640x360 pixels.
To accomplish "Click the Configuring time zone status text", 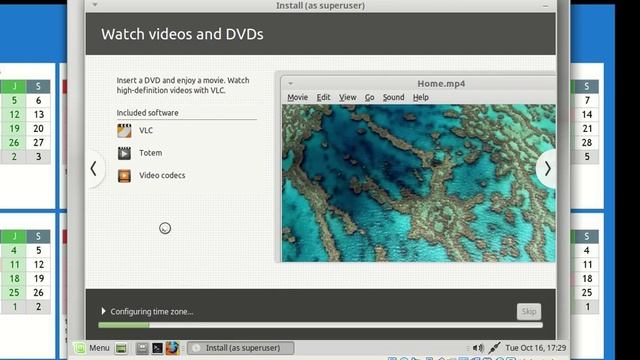I will click(152, 311).
